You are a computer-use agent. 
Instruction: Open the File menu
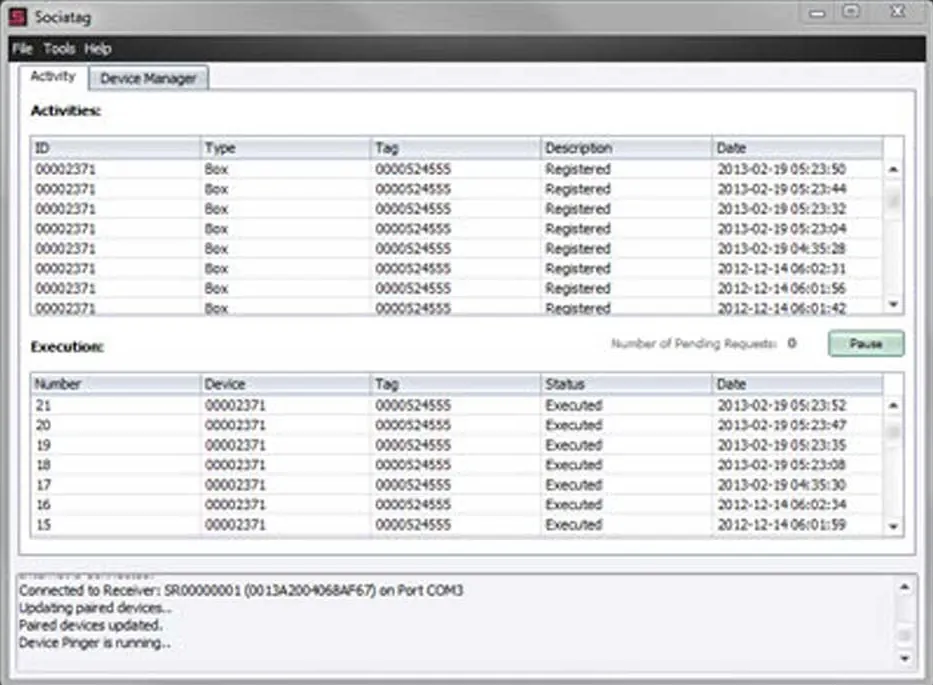point(20,48)
